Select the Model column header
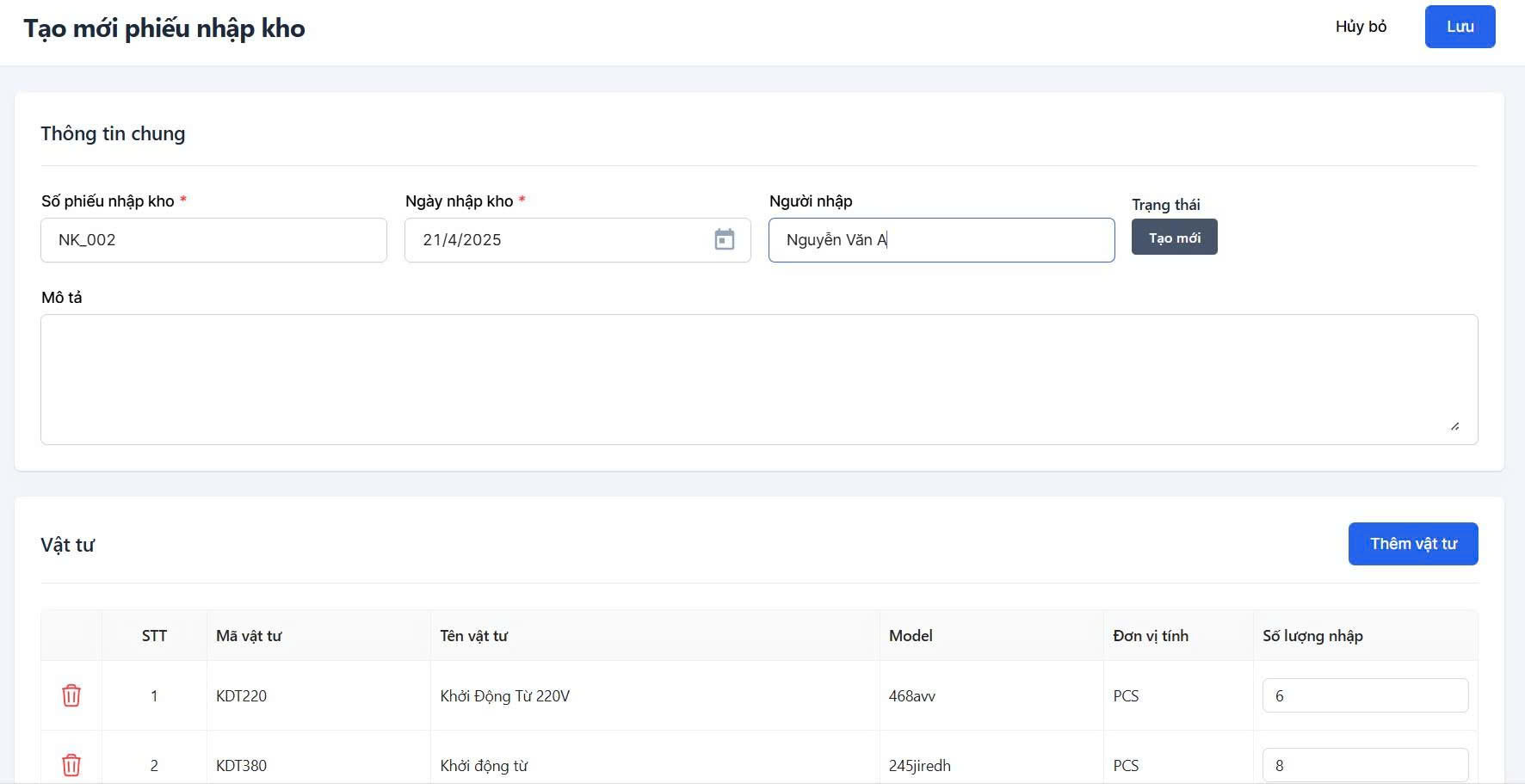 tap(911, 636)
